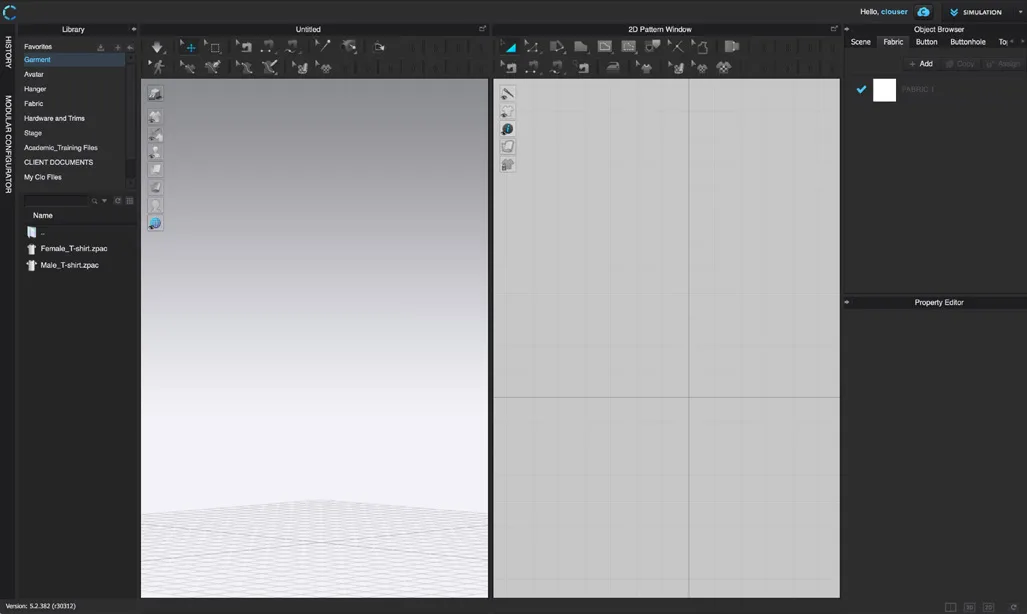Screen dimensions: 1027x614
Task: Select the Free Sewing tool in 3D window
Action: coord(291,47)
